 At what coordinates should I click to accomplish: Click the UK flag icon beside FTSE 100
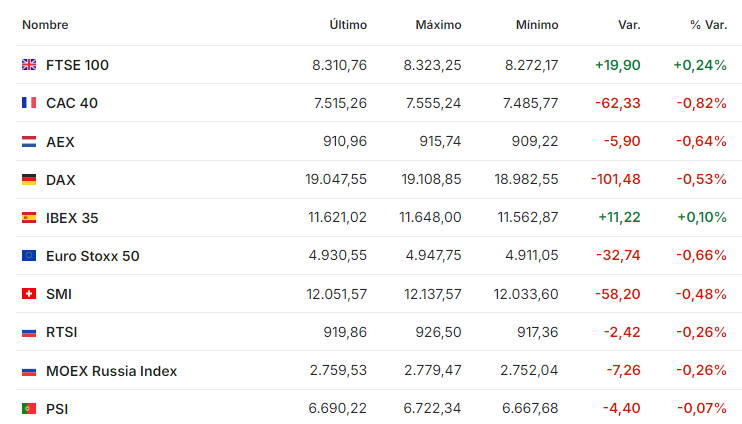click(x=29, y=65)
